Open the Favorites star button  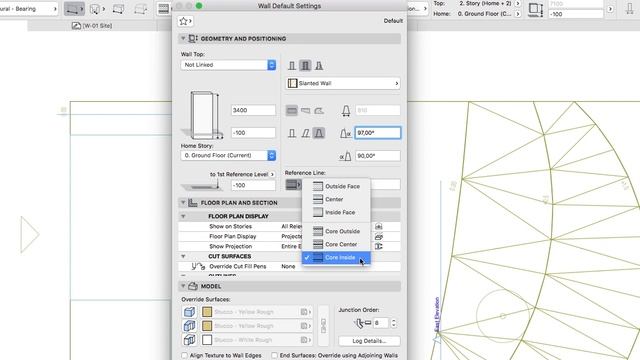[x=185, y=21]
